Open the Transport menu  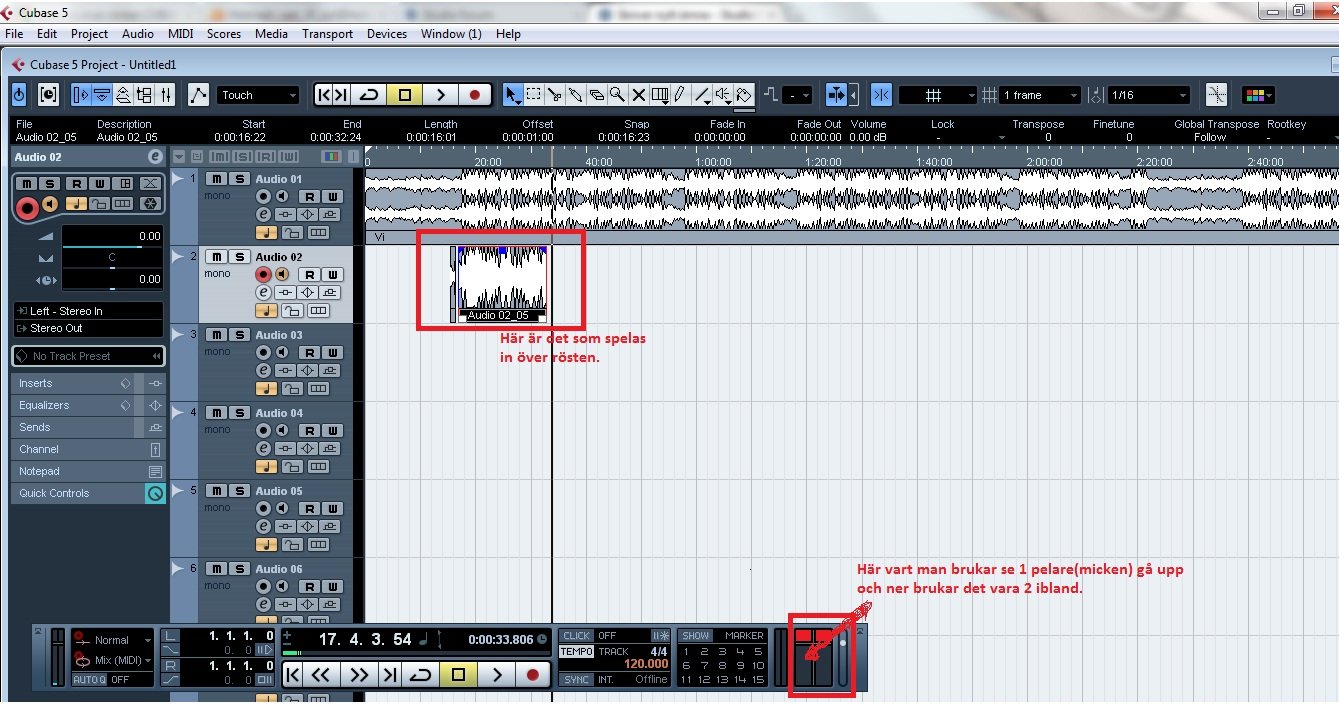tap(327, 33)
